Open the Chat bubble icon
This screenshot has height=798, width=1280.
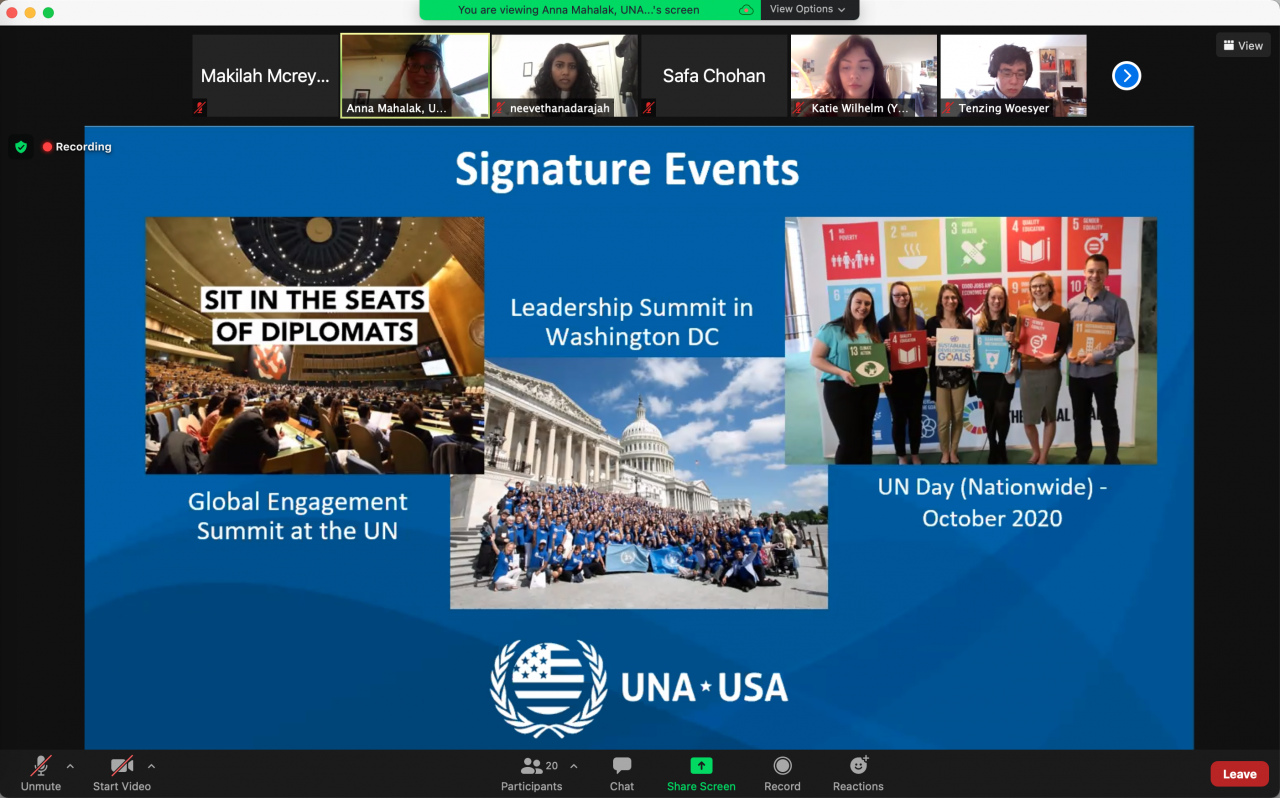(622, 766)
